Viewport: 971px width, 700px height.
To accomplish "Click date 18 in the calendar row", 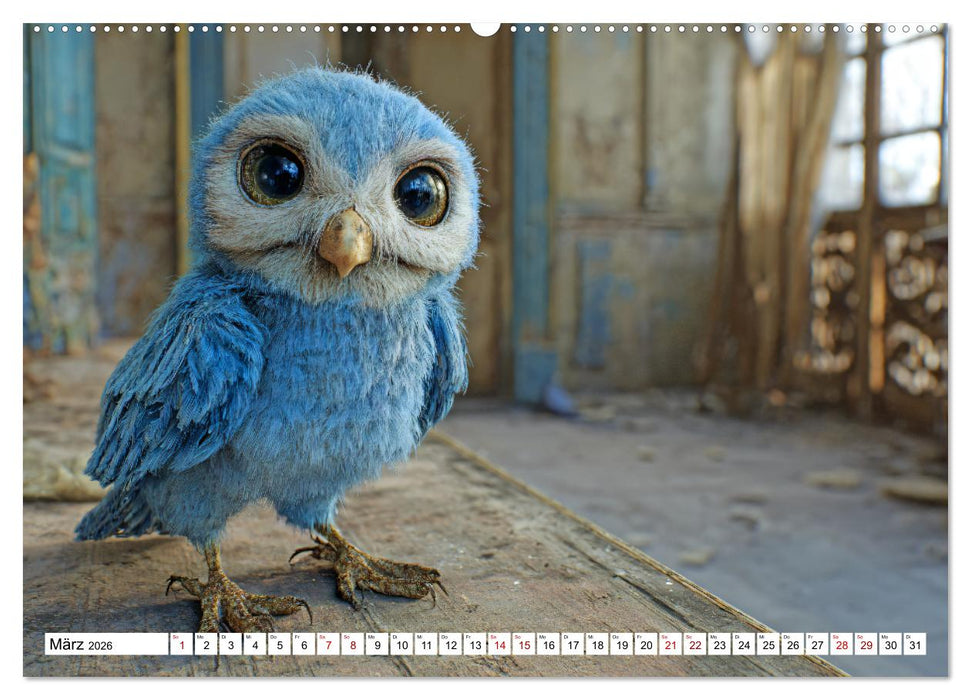I will coord(597,644).
